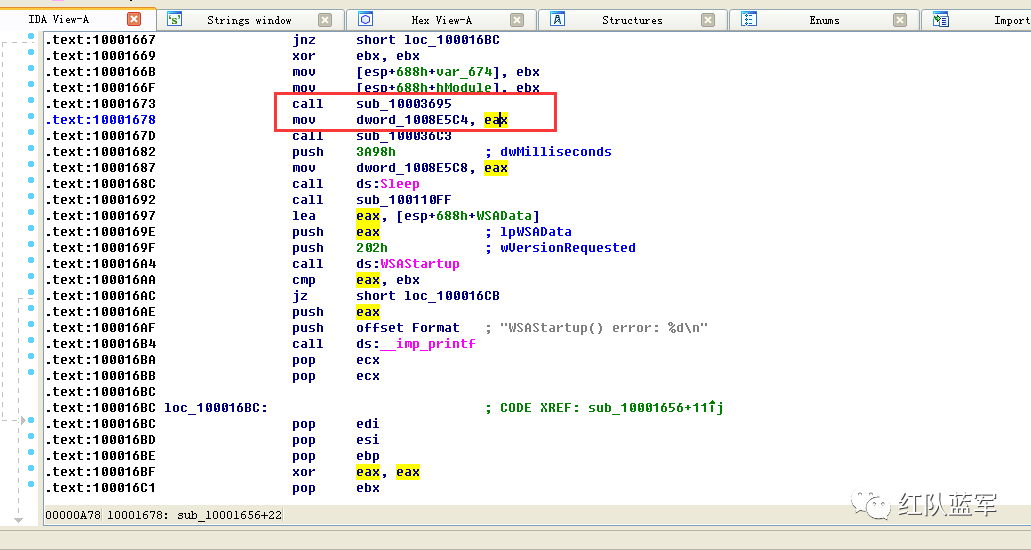Click loc_100016BC operand in jnz line
Viewport: 1031px width, 550px height.
click(452, 39)
